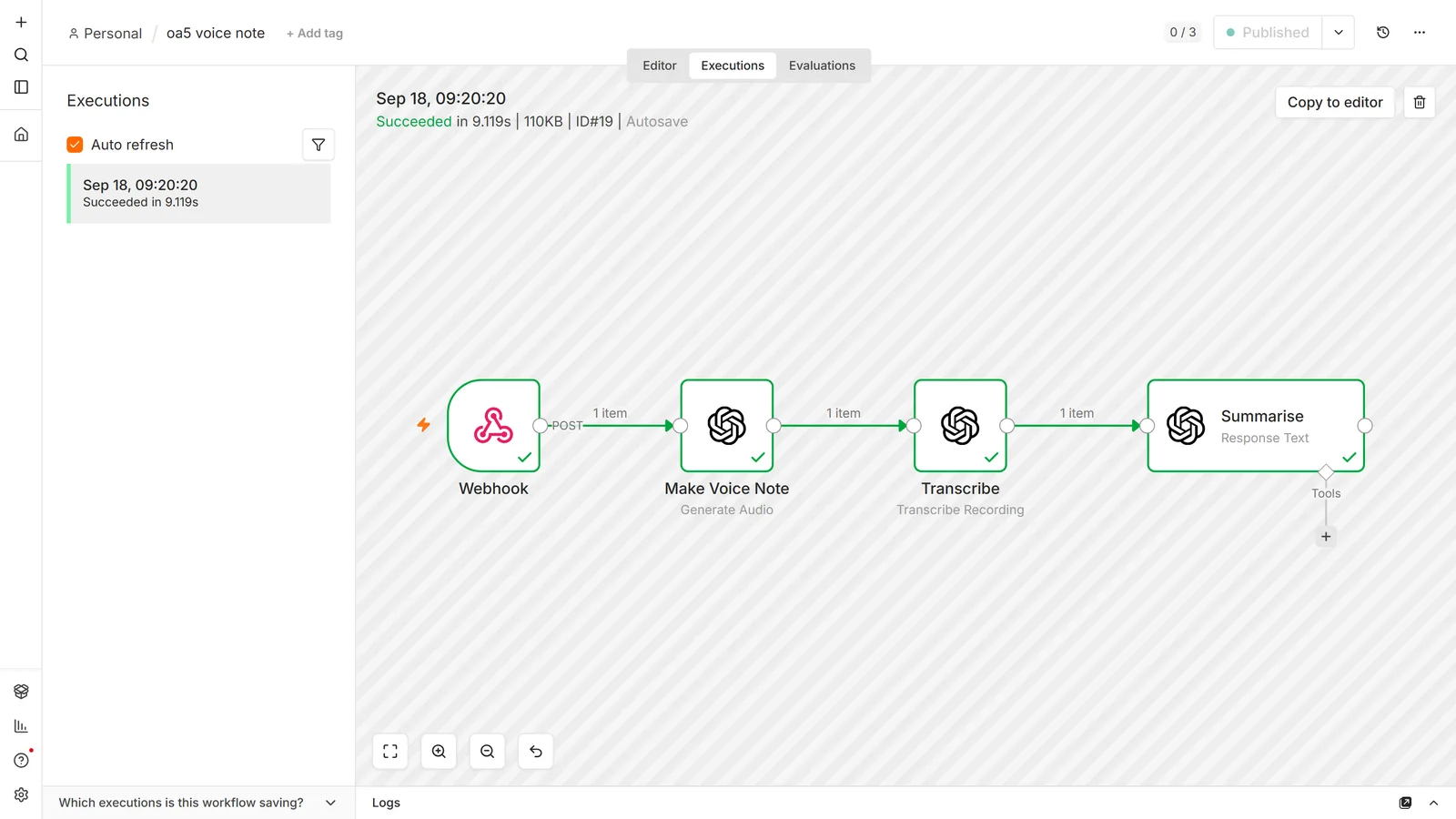Open settings gear in the sidebar
Screen dimensions: 1456x819
(x=21, y=795)
